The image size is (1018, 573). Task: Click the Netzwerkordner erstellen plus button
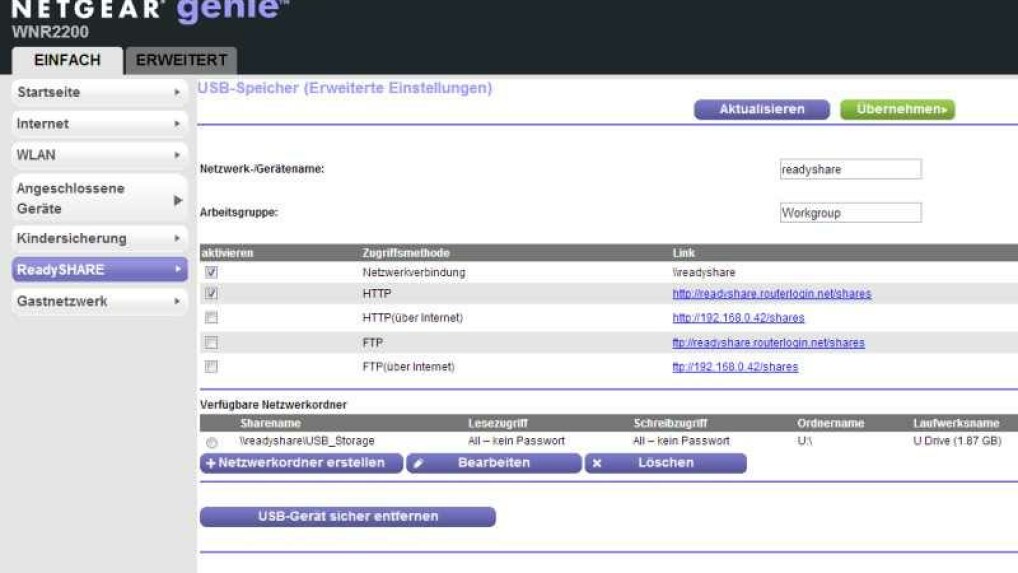tap(301, 464)
